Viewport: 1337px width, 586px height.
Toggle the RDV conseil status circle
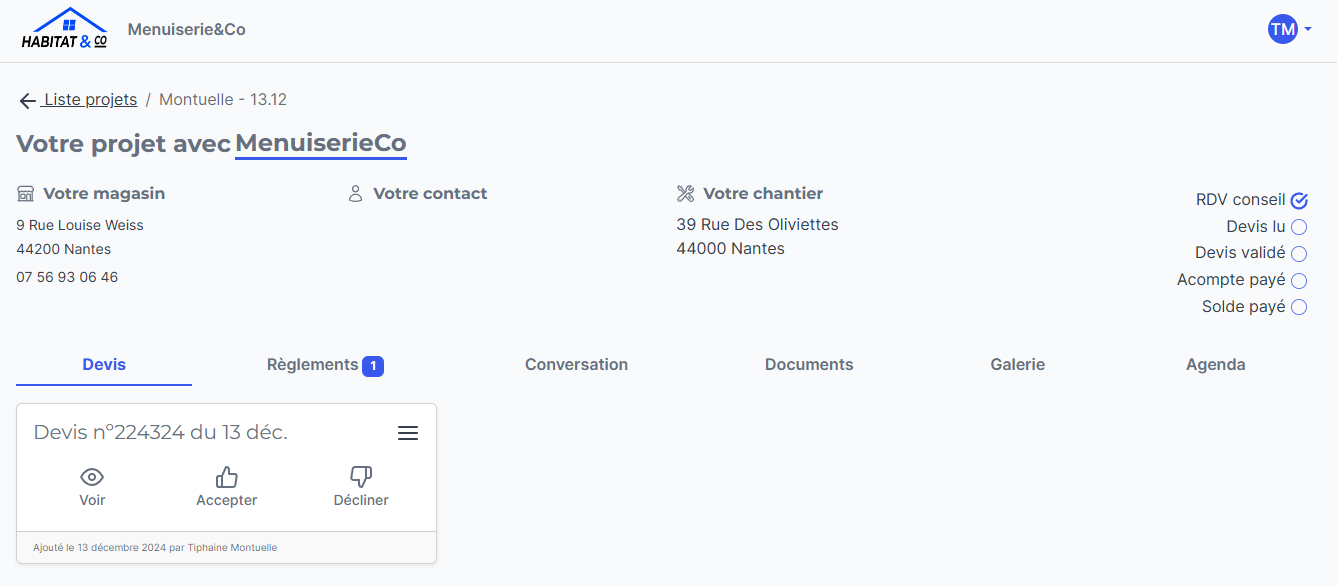[x=1299, y=201]
